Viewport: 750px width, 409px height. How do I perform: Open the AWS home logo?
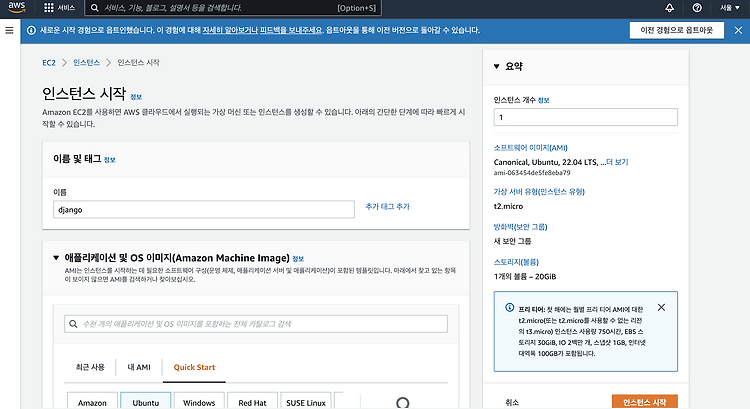[17, 8]
